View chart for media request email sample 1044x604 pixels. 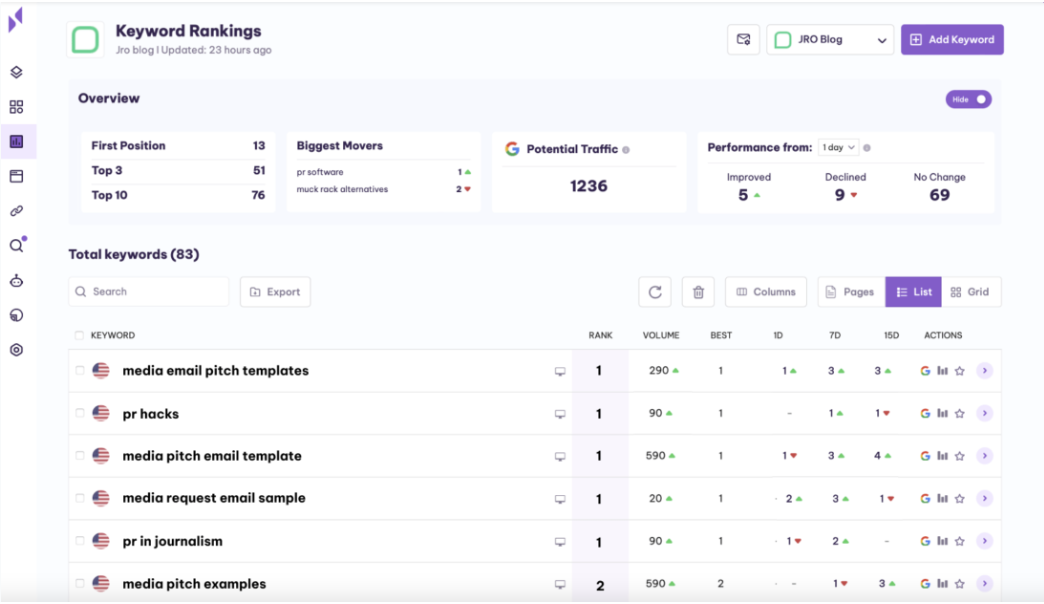click(x=942, y=498)
